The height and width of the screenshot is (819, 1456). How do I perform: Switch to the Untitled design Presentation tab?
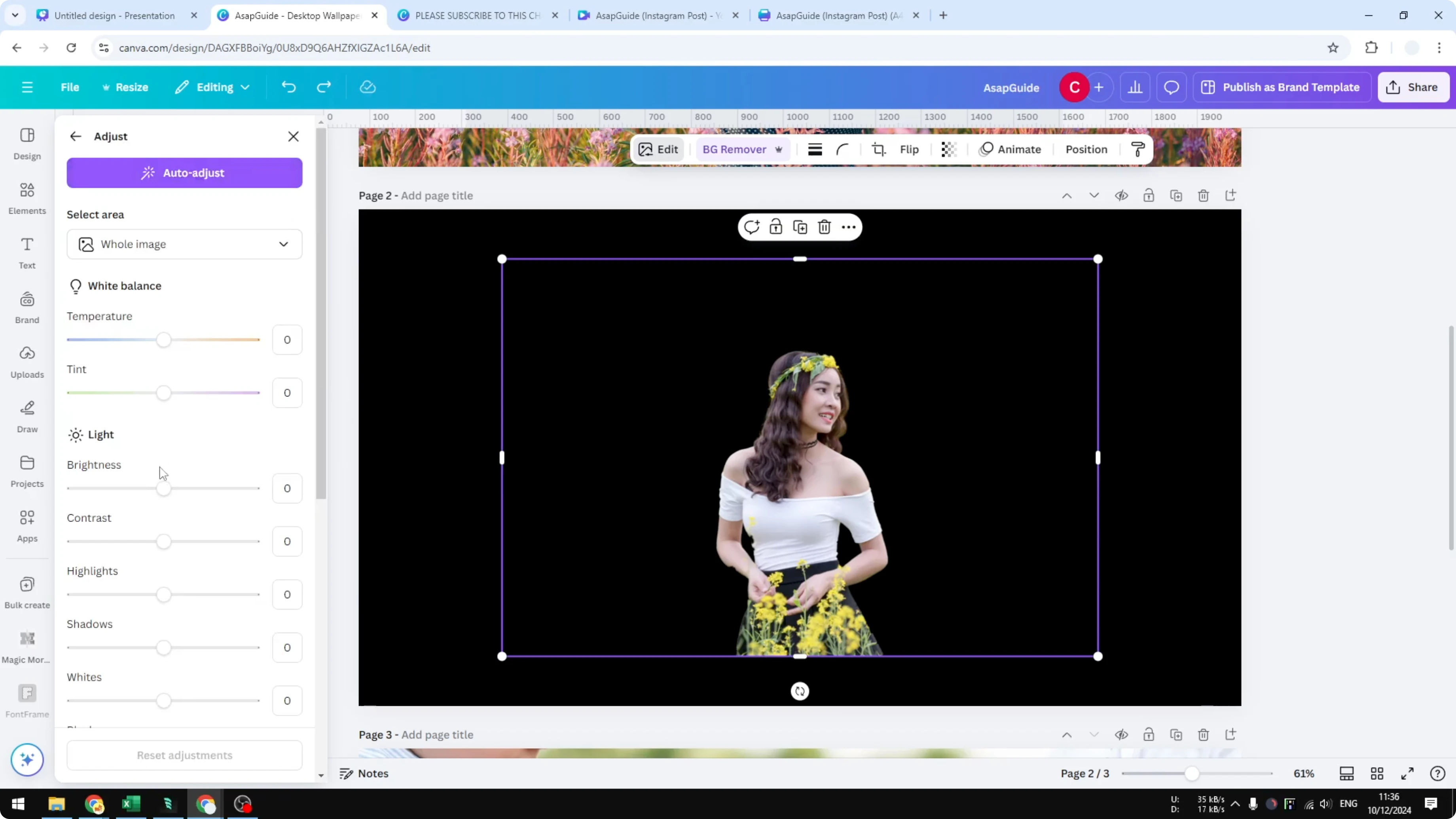[x=113, y=15]
